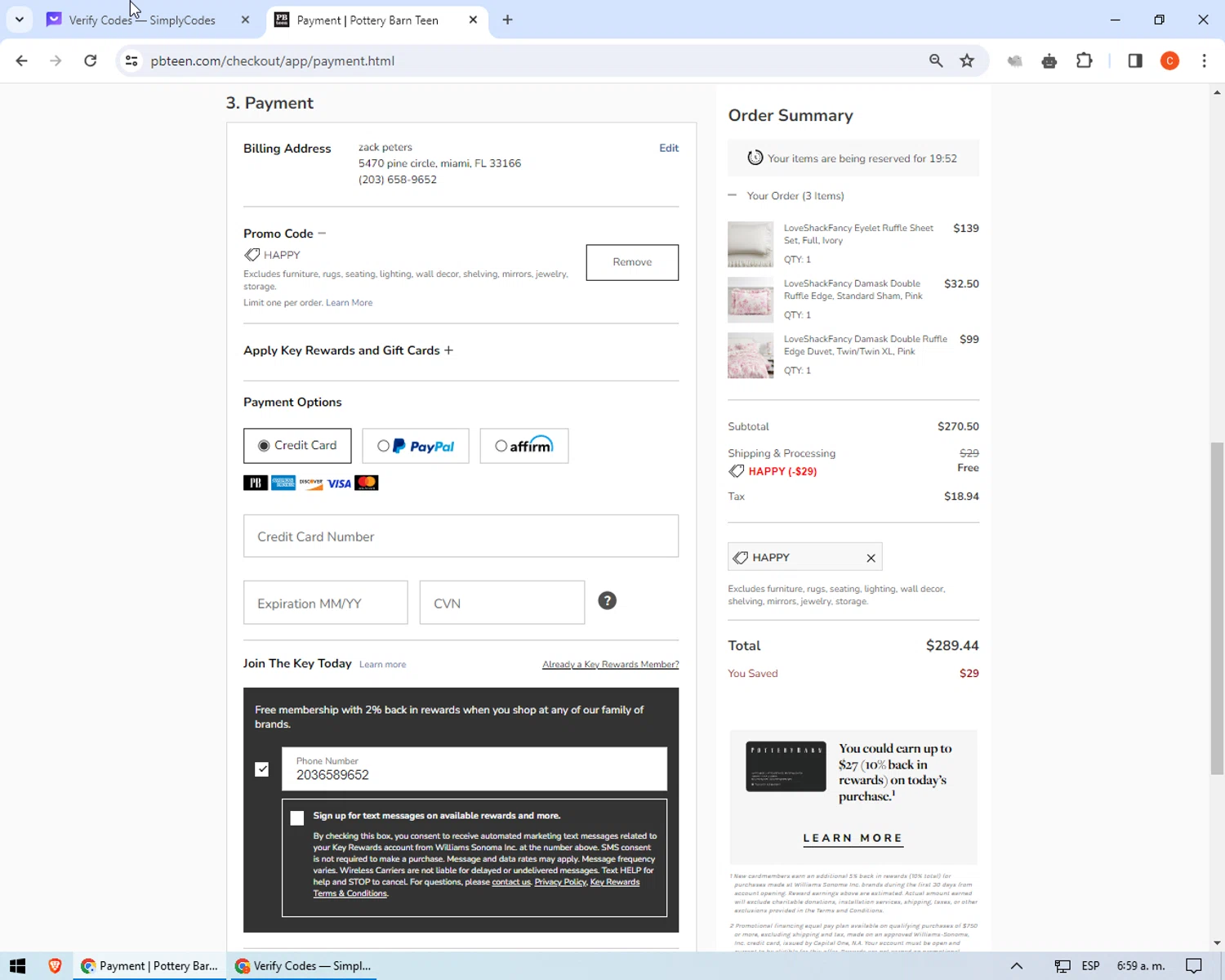The width and height of the screenshot is (1225, 980).
Task: Edit the billing address
Action: (x=669, y=148)
